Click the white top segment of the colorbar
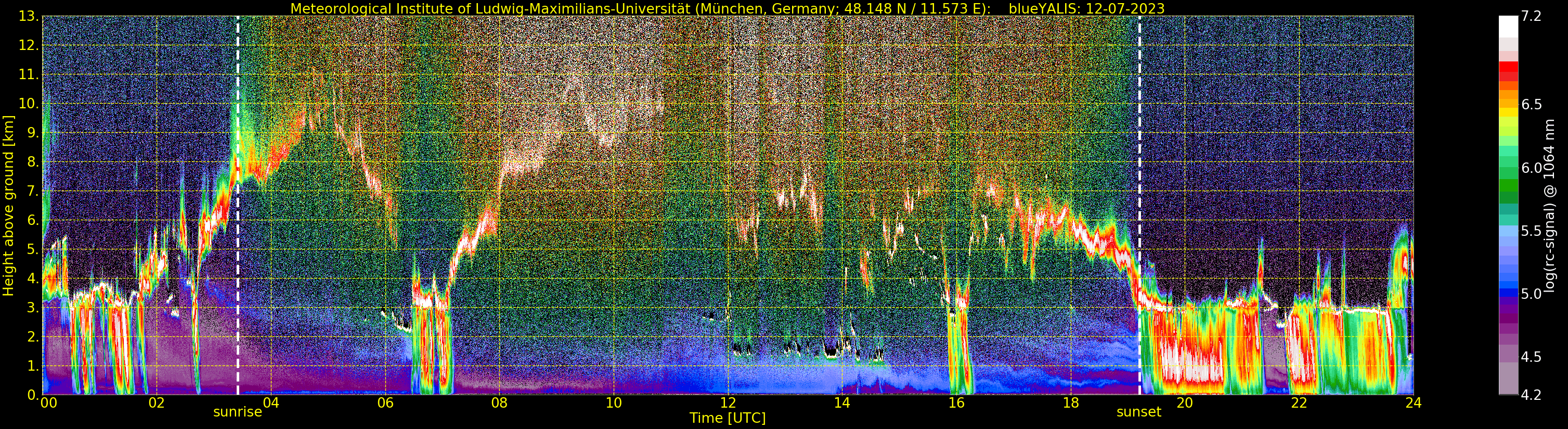 point(1508,27)
